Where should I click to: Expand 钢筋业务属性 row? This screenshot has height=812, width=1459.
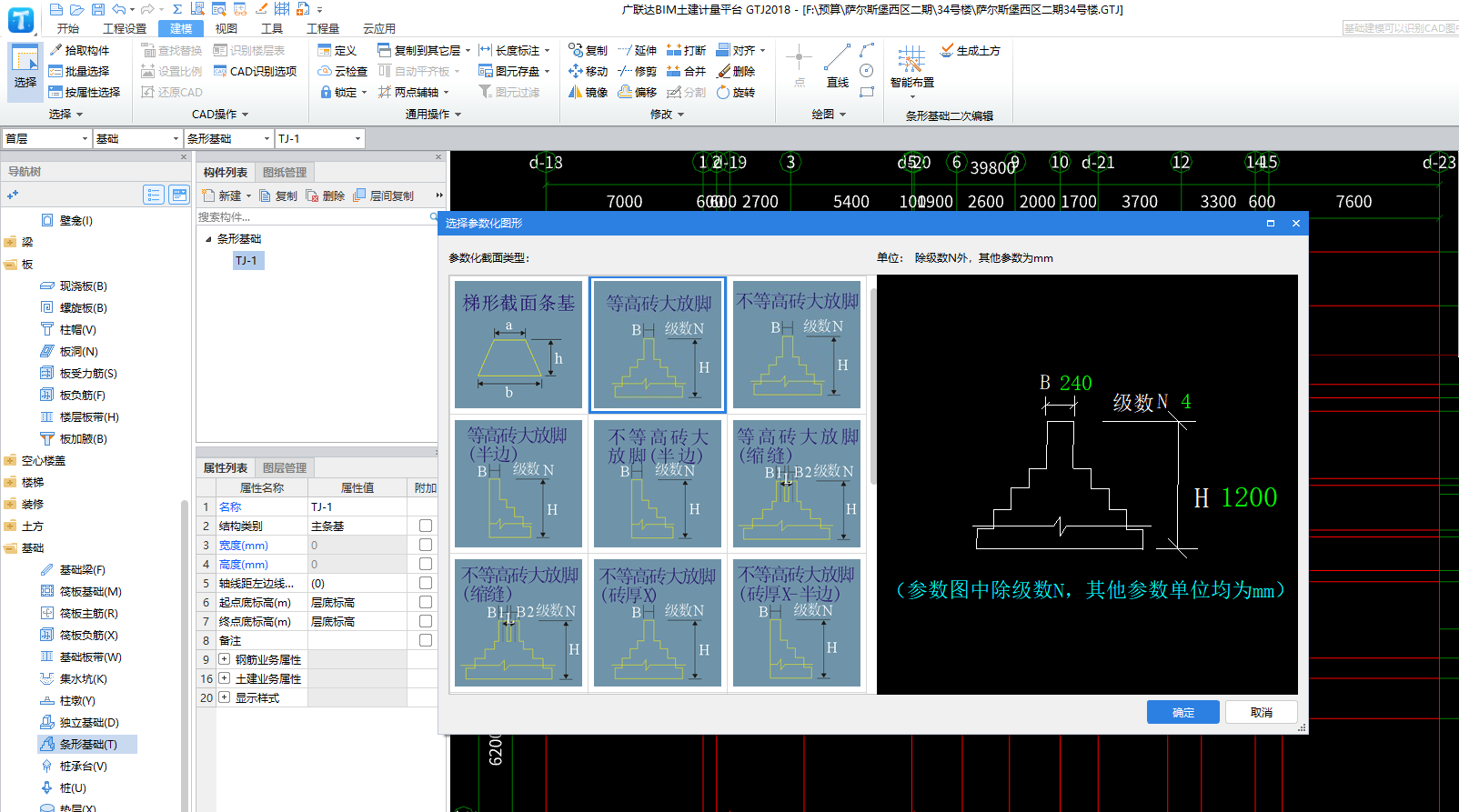[x=224, y=659]
